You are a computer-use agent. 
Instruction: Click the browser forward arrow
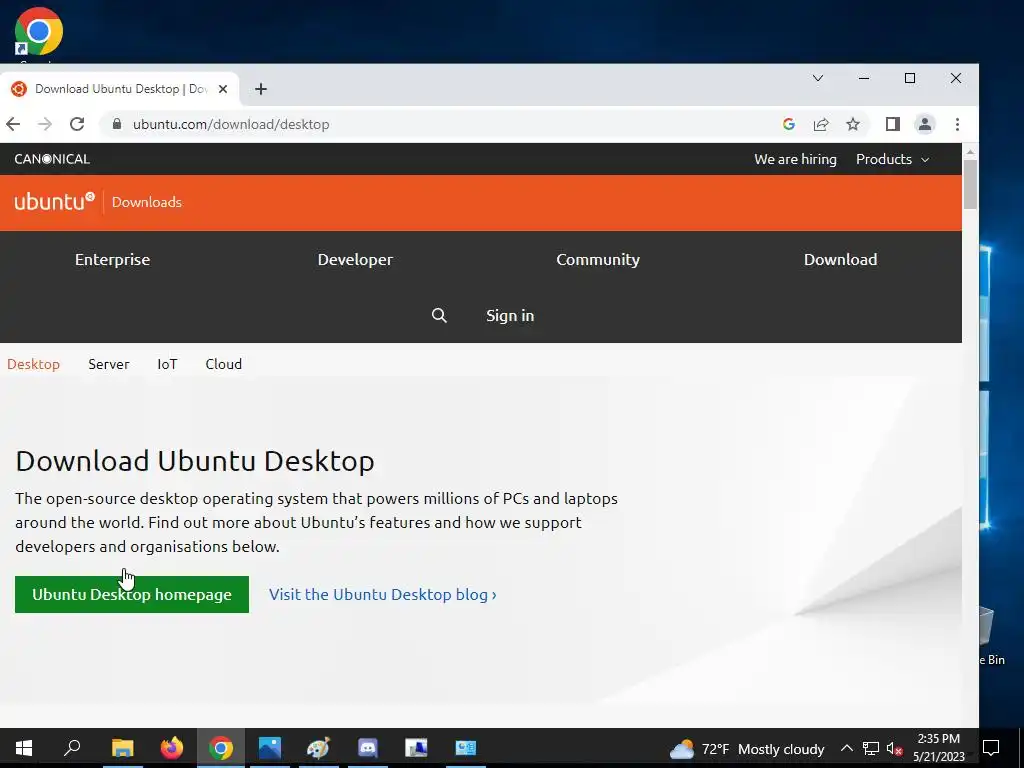click(45, 124)
